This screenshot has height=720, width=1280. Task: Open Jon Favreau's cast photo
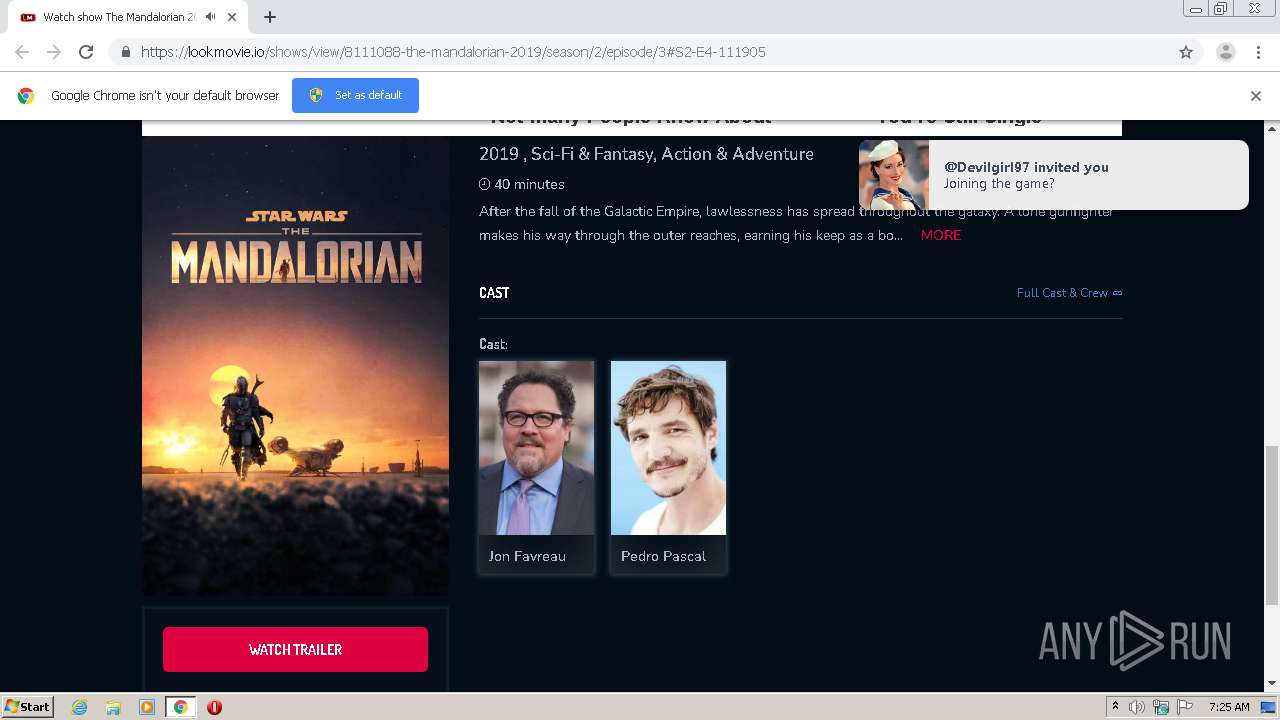click(536, 448)
